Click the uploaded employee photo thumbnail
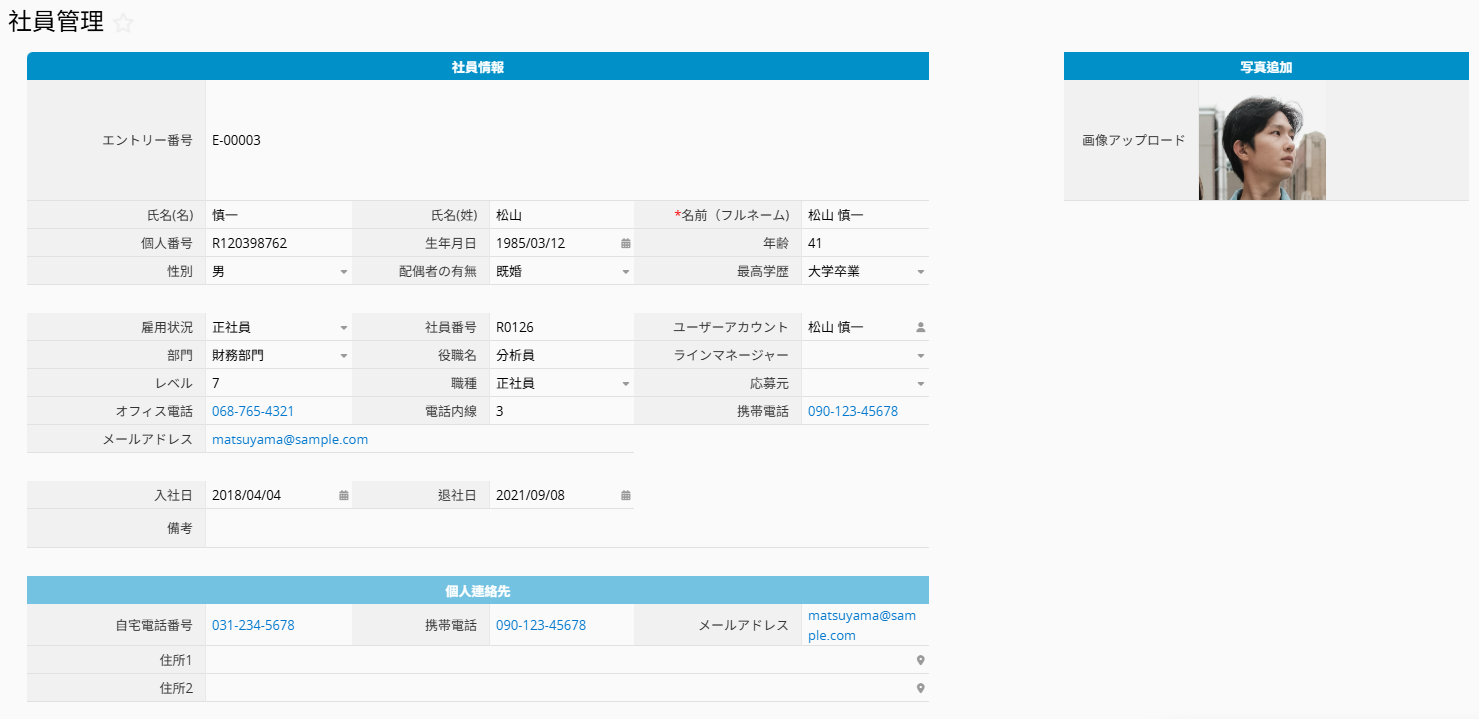The image size is (1479, 719). point(1262,140)
